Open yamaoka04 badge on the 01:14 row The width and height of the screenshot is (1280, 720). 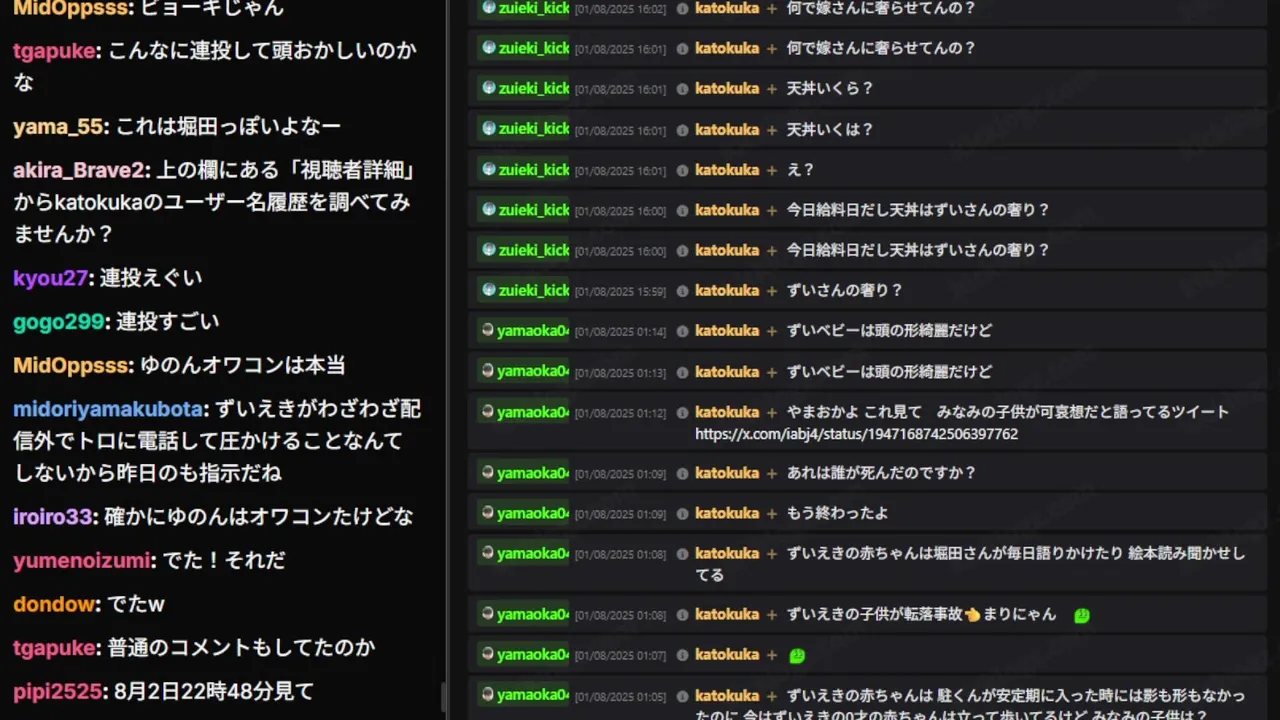click(523, 331)
